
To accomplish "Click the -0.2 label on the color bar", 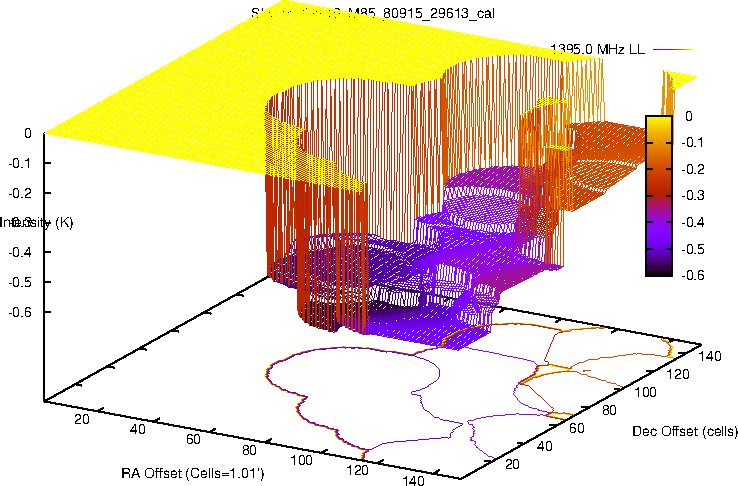I will click(x=692, y=169).
